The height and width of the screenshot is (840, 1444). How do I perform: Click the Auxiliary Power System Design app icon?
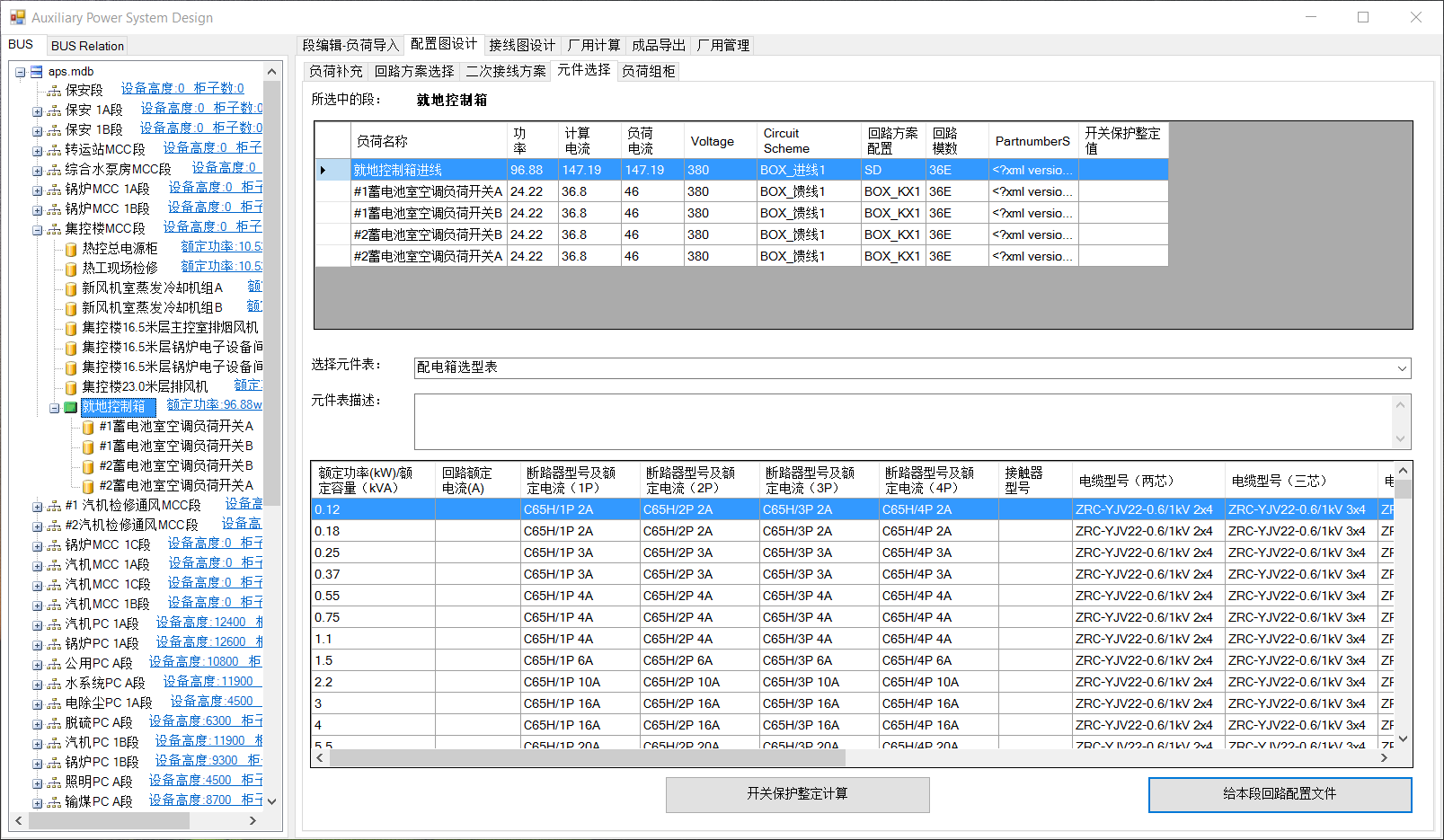[x=17, y=17]
